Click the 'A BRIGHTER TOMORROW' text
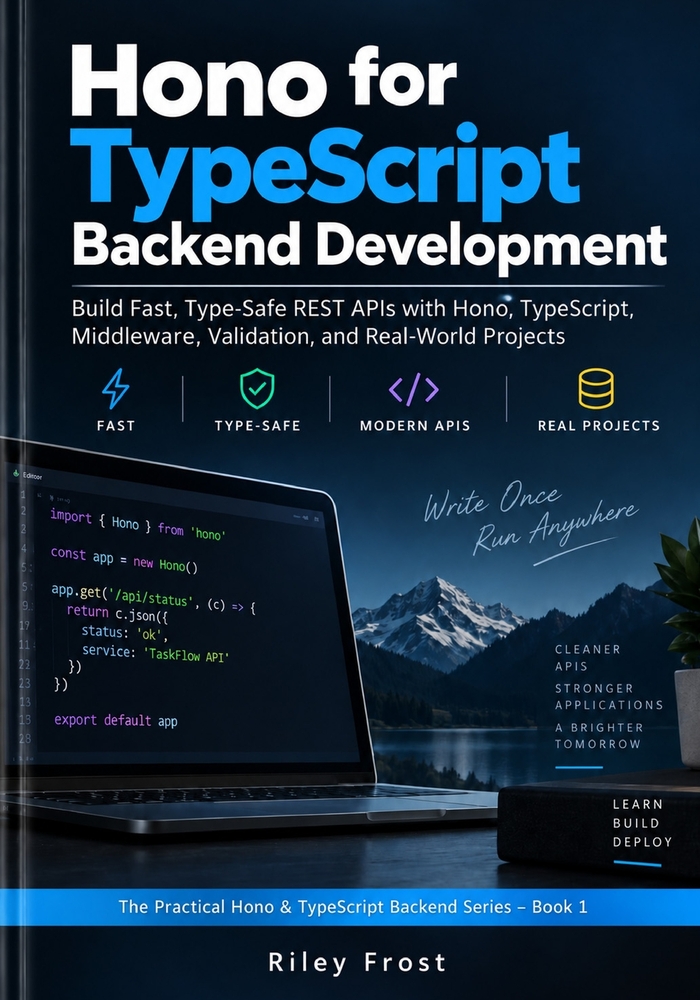700x1000 pixels. click(599, 735)
